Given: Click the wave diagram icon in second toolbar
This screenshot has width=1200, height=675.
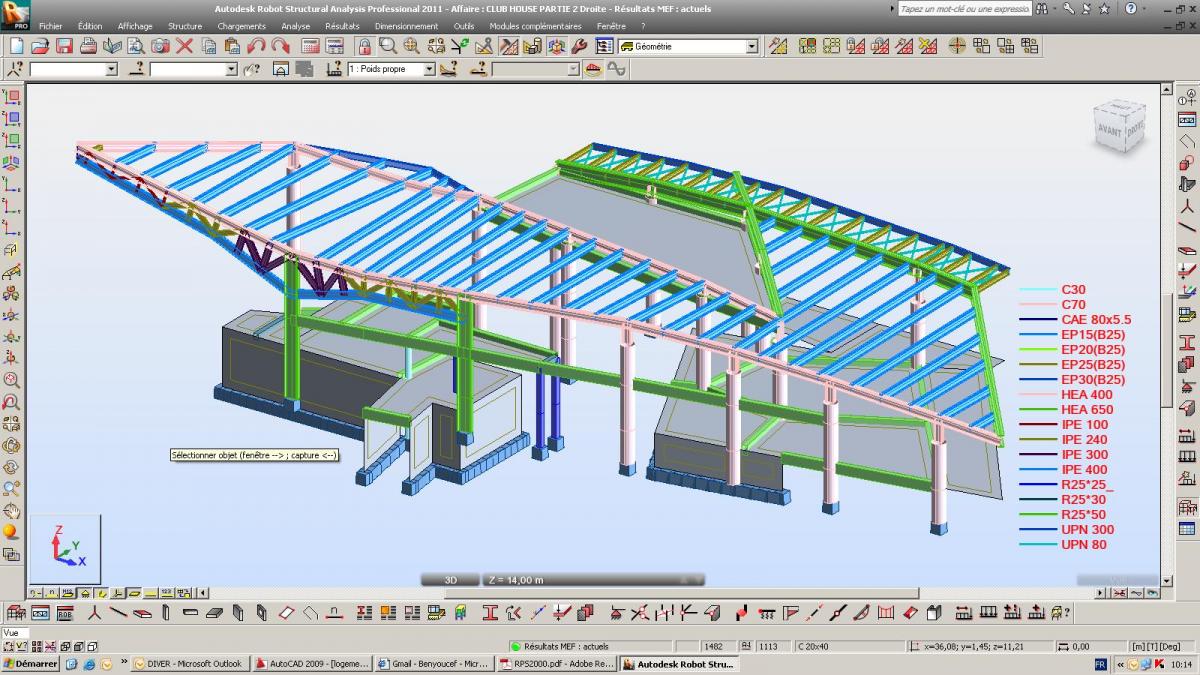Looking at the screenshot, I should 616,69.
